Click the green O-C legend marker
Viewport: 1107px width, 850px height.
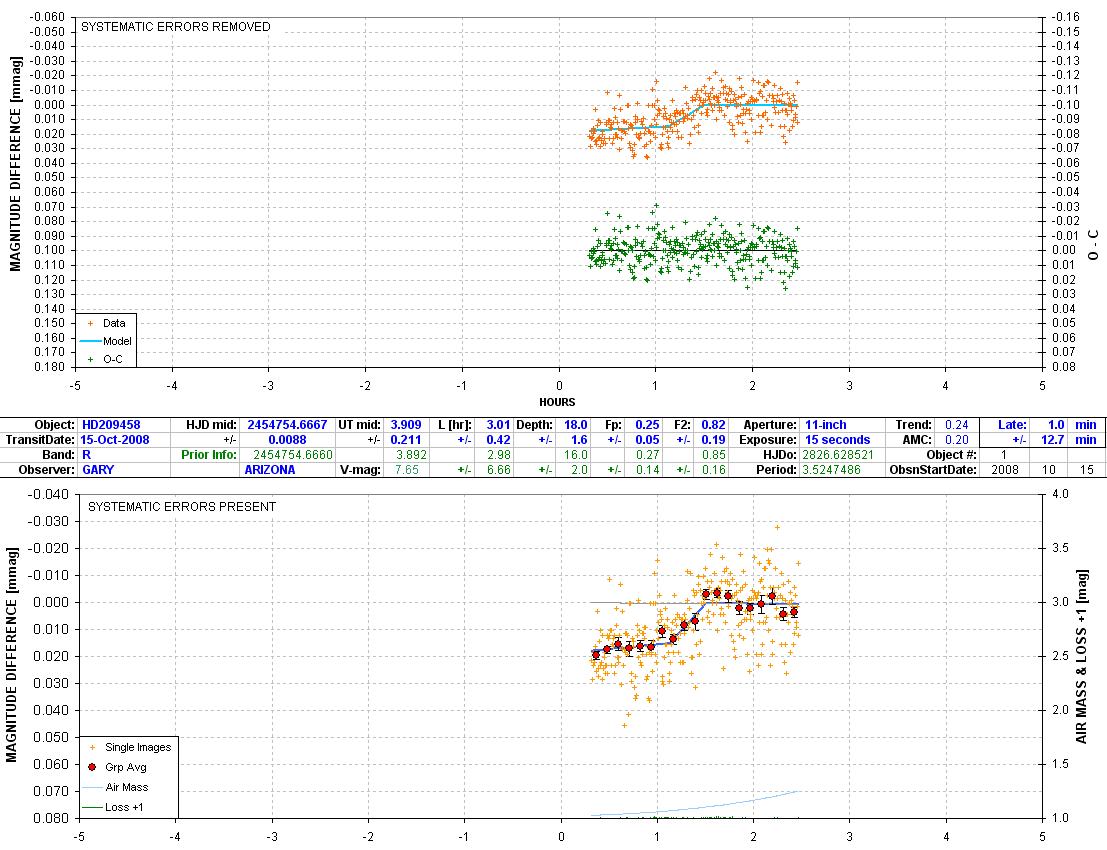pyautogui.click(x=92, y=358)
